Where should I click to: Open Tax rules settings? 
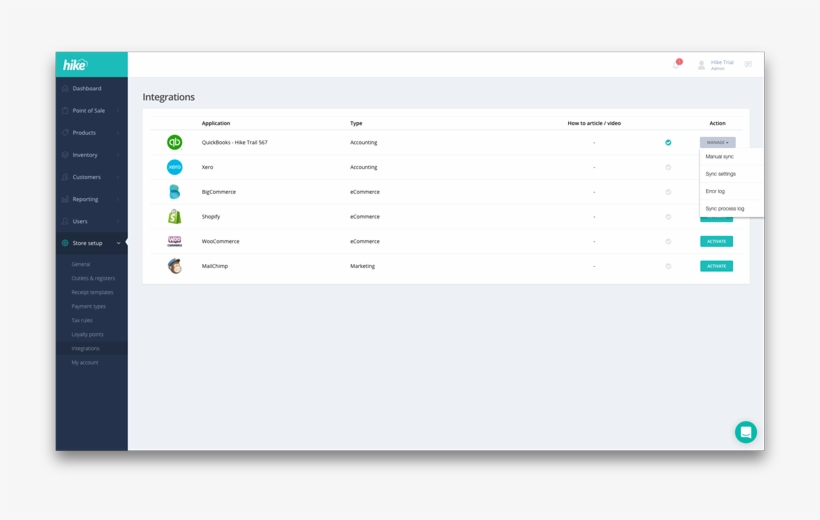click(82, 320)
